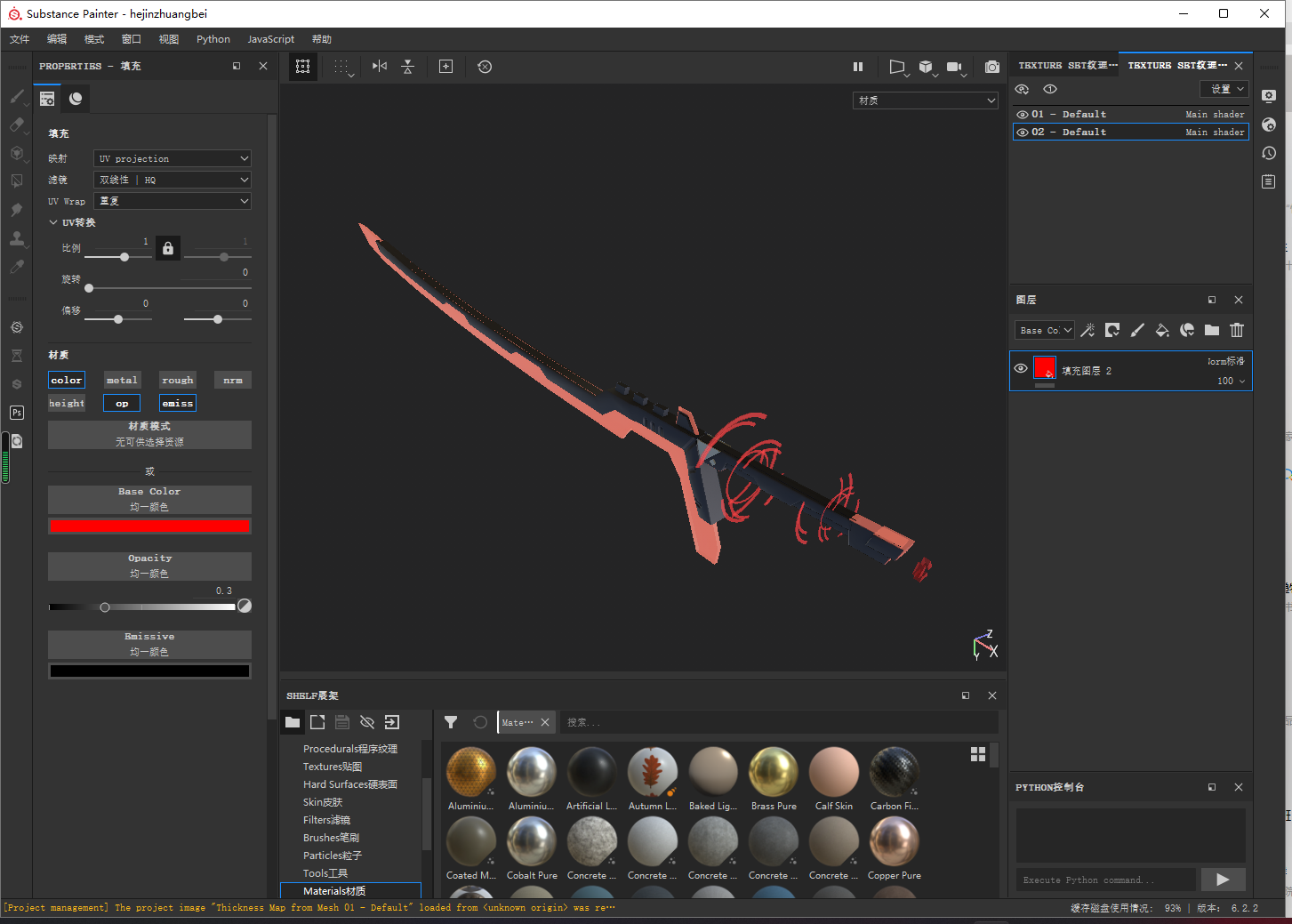
Task: Select the Eraser tool in left toolbar
Action: pos(17,125)
